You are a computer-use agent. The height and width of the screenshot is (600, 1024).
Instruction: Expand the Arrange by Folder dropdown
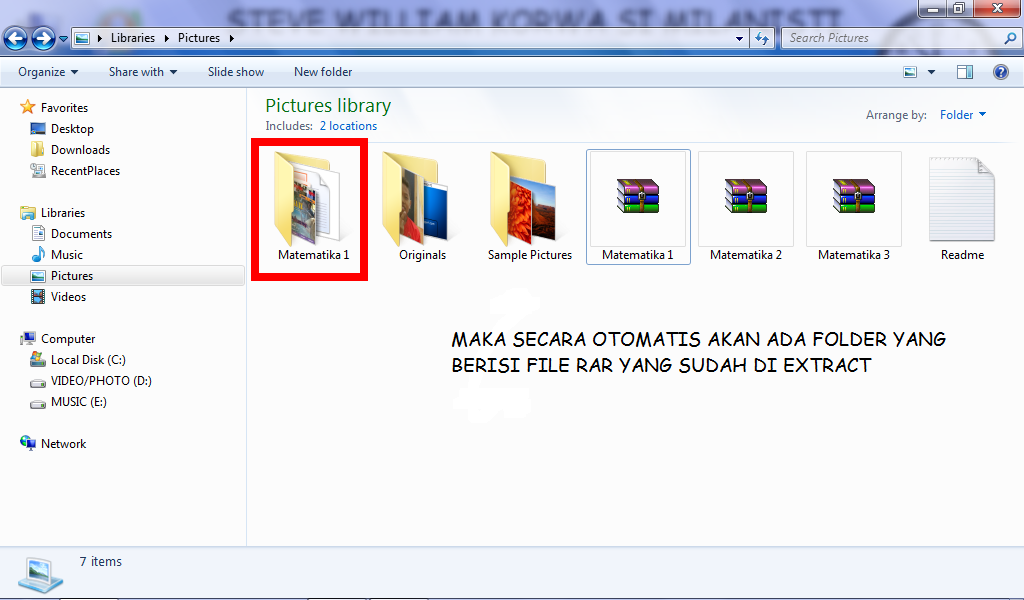(961, 115)
